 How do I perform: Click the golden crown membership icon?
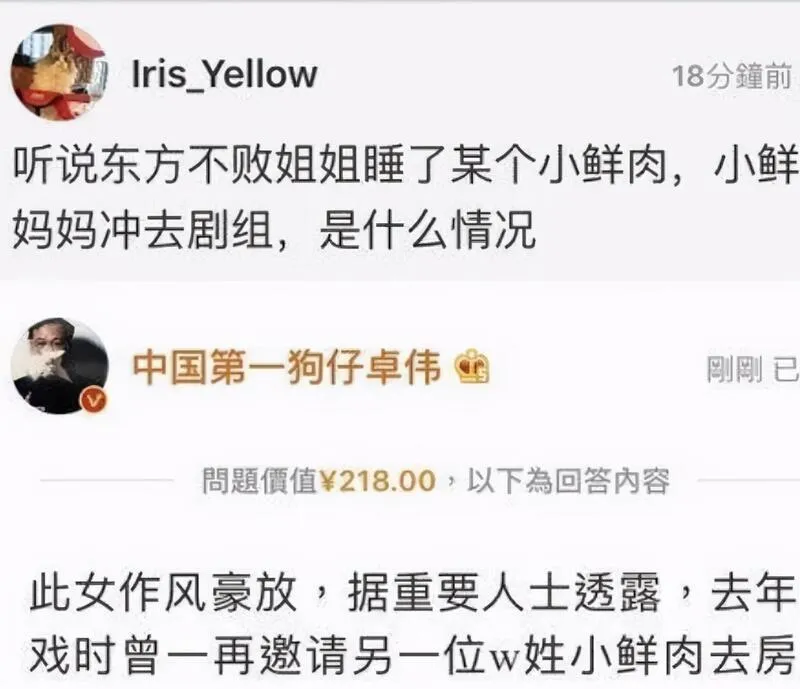point(472,366)
